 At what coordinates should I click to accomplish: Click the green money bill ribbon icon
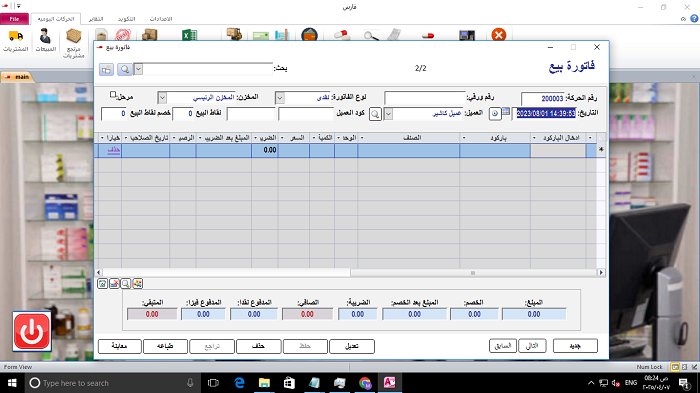[x=261, y=36]
